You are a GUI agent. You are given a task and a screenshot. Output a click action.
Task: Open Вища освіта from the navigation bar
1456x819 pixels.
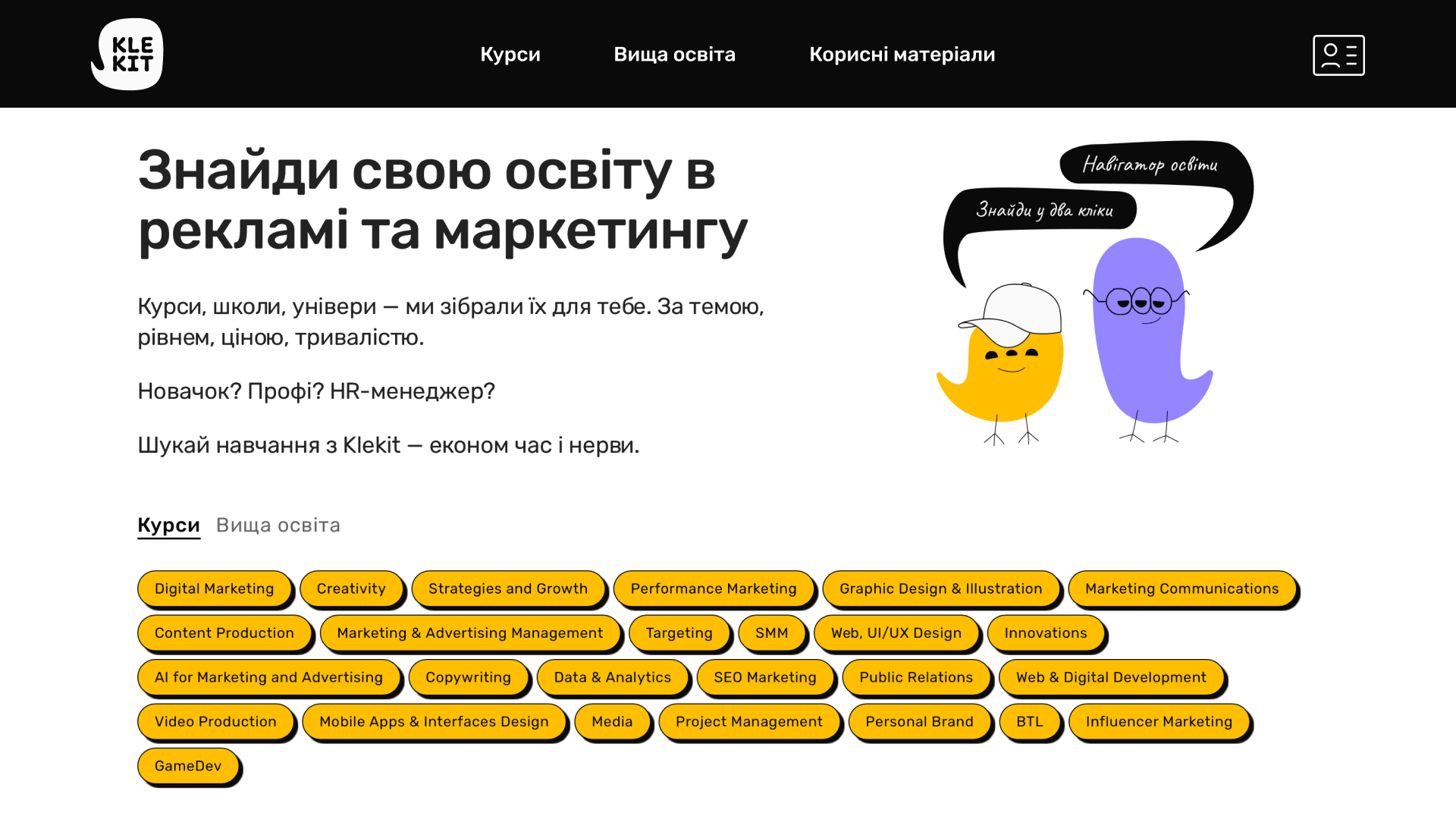(674, 54)
